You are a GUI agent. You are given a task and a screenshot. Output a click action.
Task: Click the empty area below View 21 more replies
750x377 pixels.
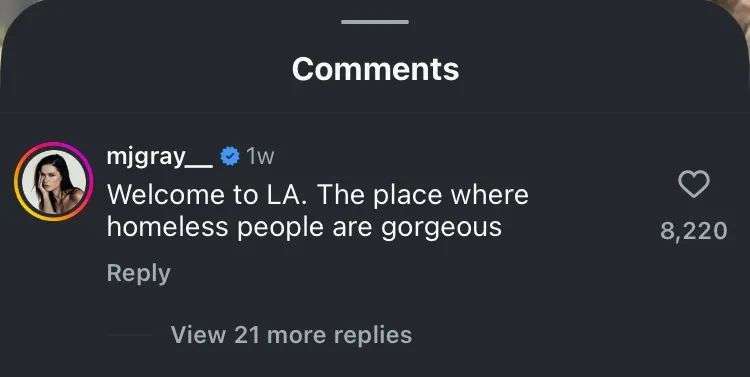click(x=375, y=363)
